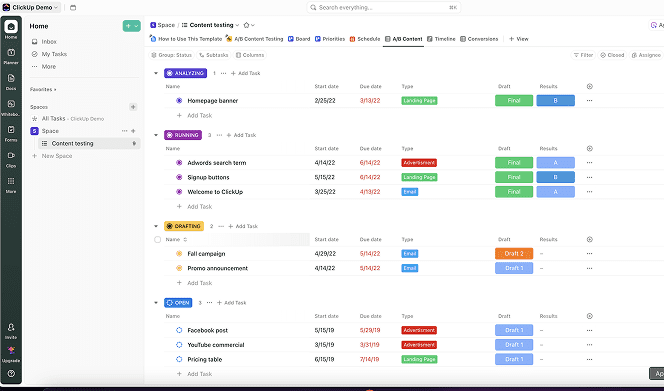Click due date 7/14/19 of Pricing table
664x391 pixels.
pos(370,359)
